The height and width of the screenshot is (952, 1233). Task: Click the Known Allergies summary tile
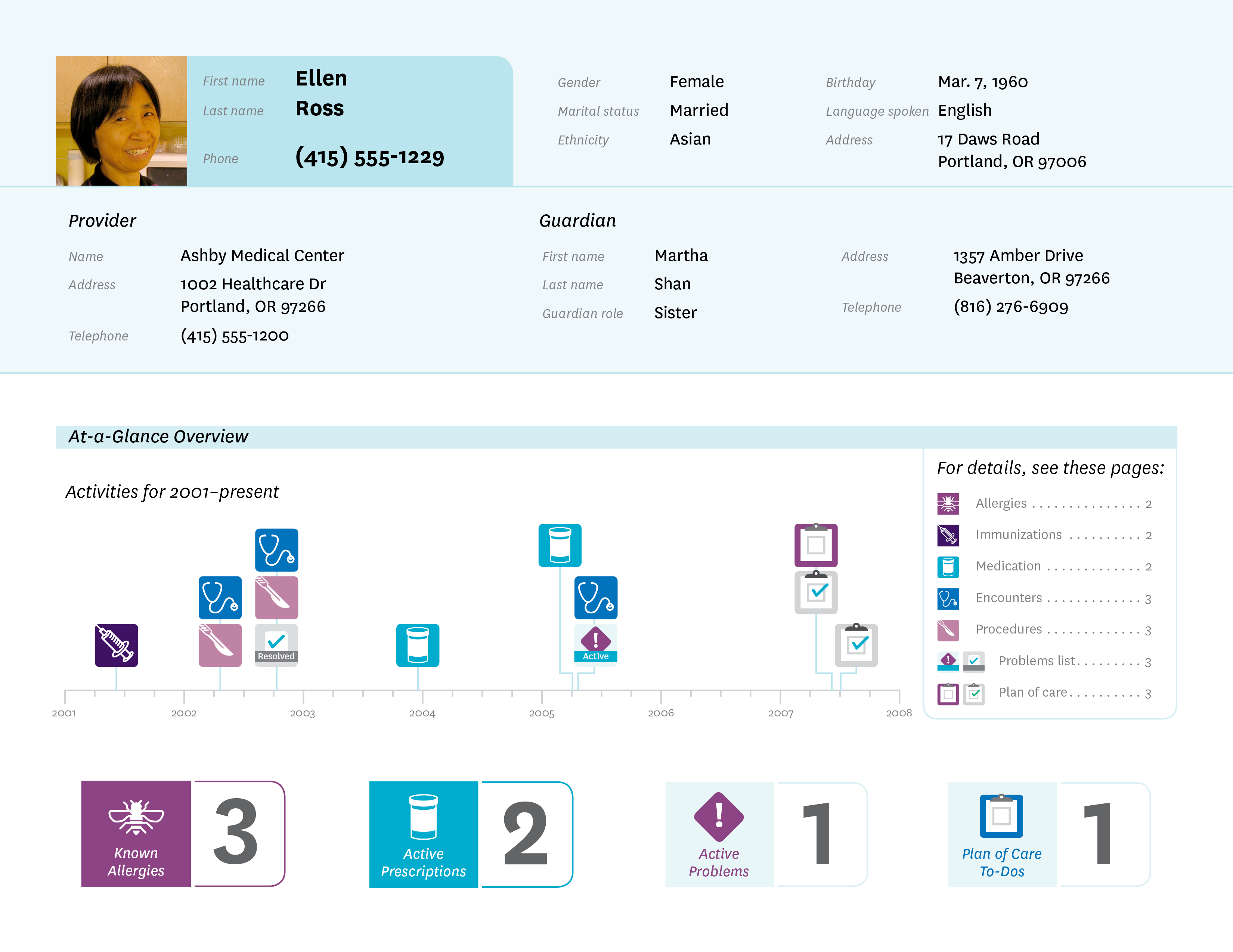point(136,834)
